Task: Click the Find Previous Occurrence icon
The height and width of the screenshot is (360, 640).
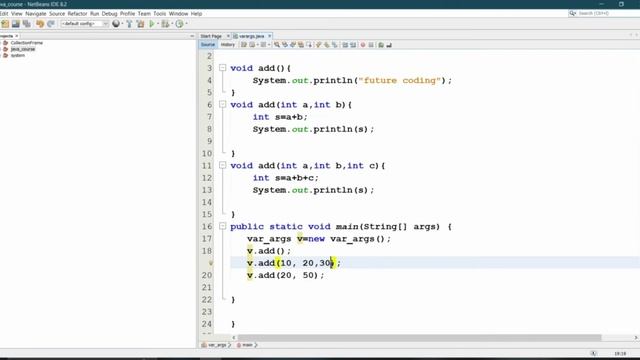Action: pyautogui.click(x=285, y=45)
